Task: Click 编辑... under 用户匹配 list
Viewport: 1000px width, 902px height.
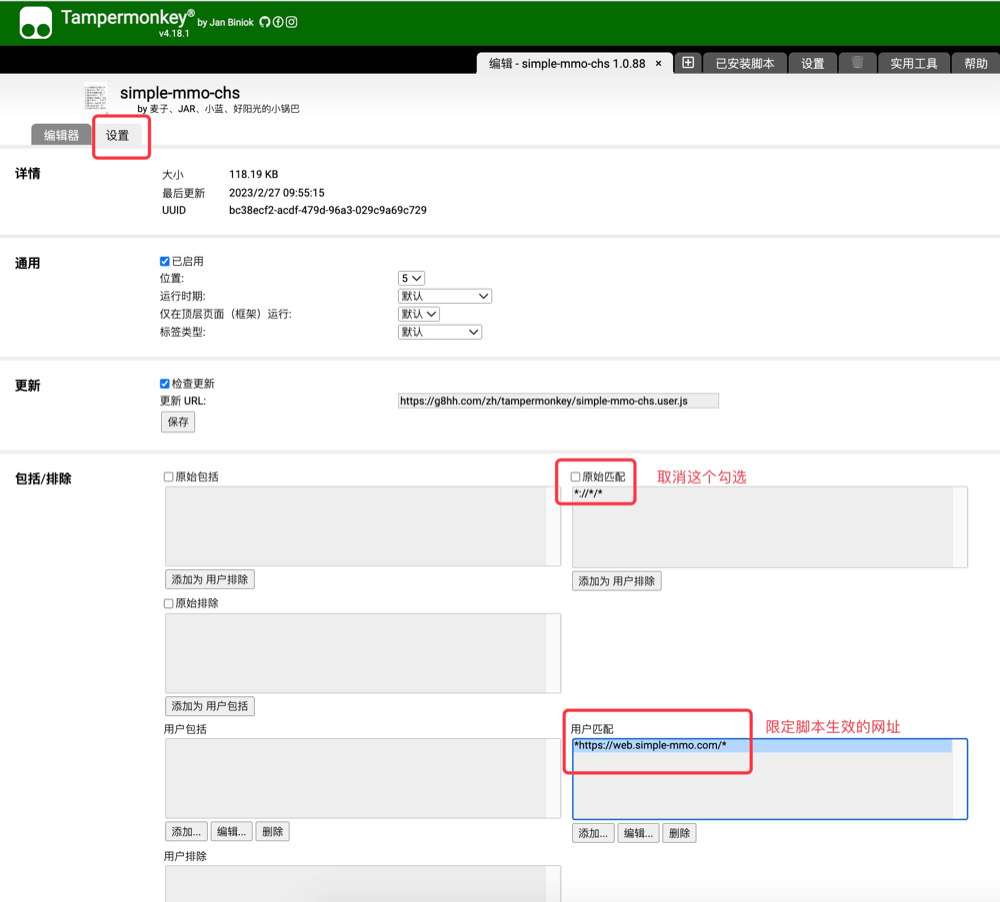Action: coord(638,833)
